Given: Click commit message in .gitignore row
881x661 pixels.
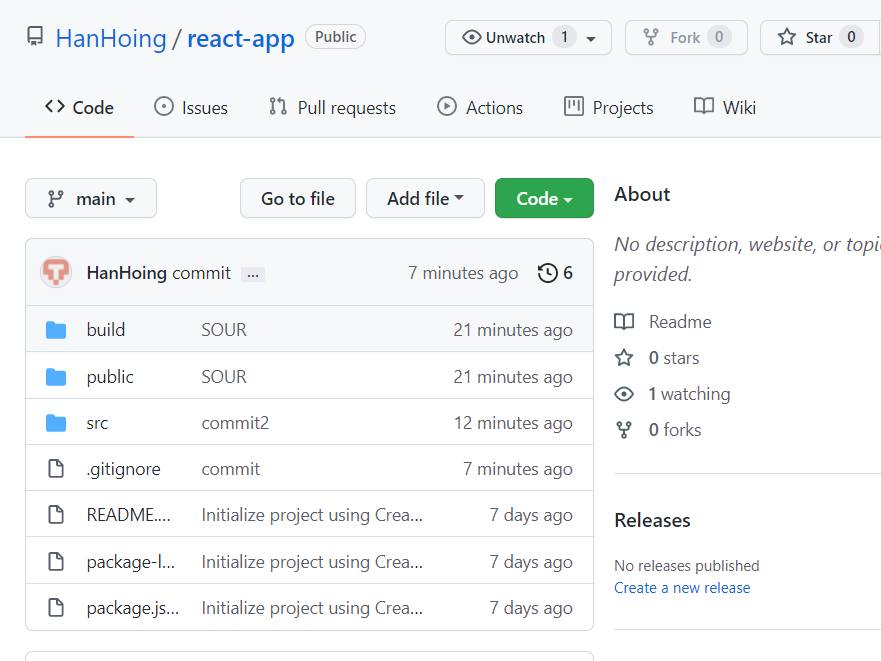Looking at the screenshot, I should [x=230, y=469].
